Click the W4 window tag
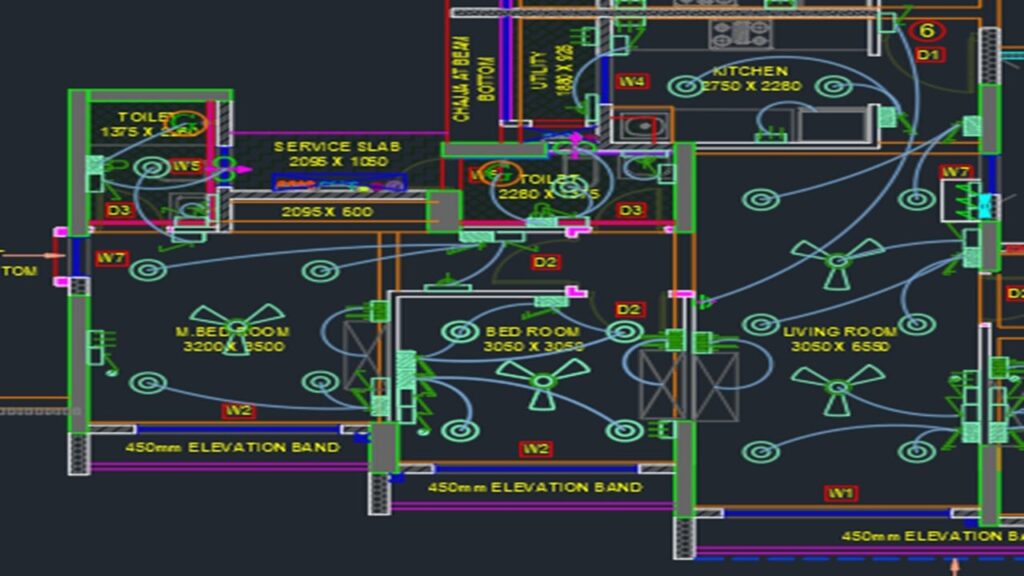The image size is (1024, 576). point(631,81)
